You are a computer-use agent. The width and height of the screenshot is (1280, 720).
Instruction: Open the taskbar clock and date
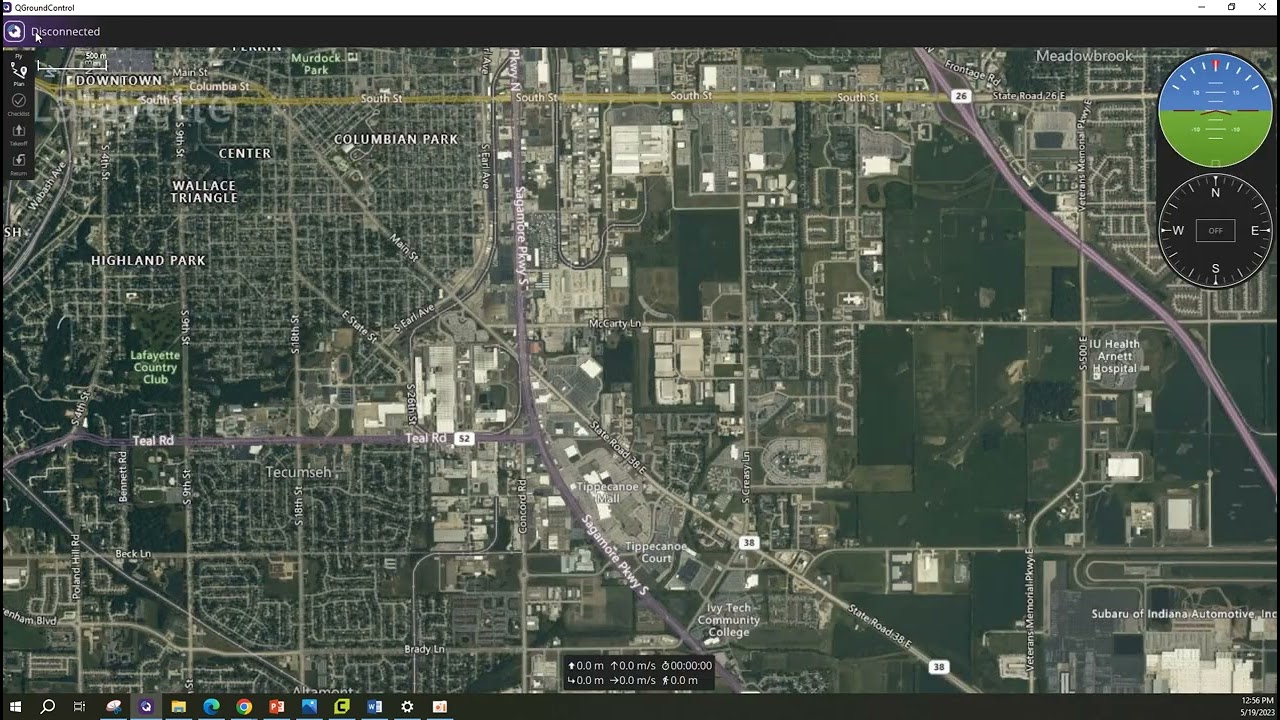pyautogui.click(x=1257, y=706)
